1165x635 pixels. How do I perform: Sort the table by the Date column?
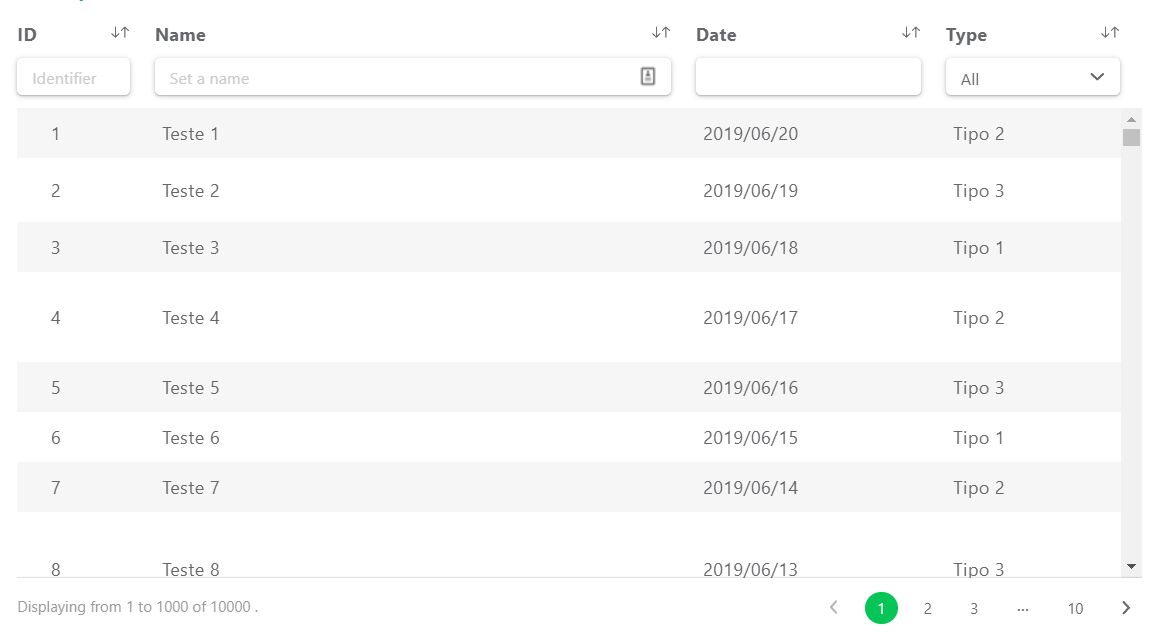coord(911,32)
